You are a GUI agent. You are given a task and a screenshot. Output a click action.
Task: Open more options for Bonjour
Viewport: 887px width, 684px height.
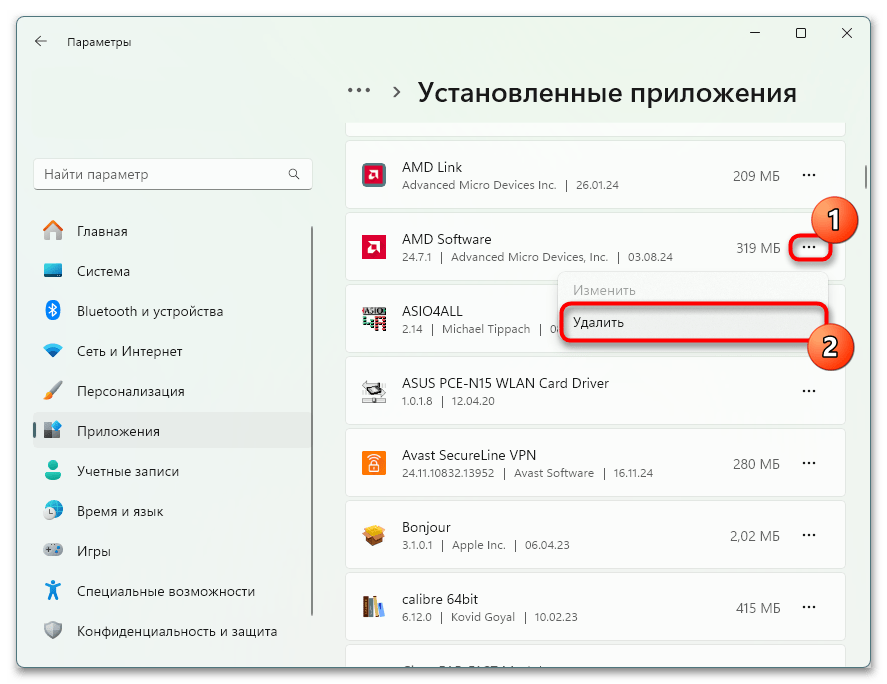click(x=809, y=535)
